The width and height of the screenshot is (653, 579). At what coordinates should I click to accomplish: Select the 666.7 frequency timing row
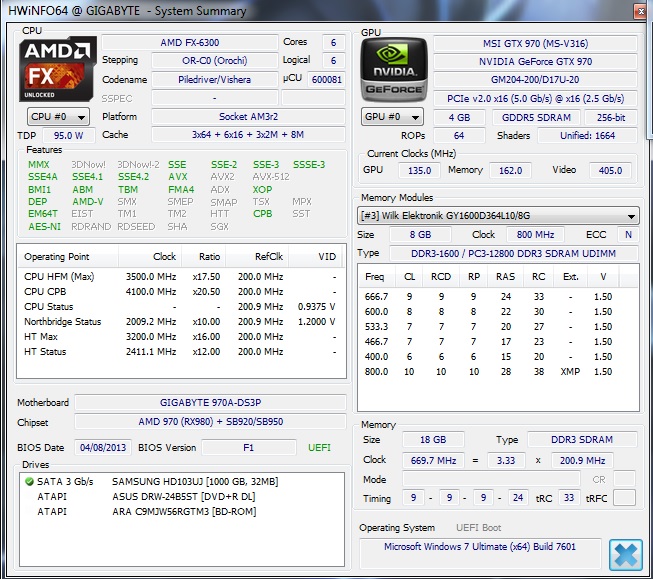click(x=498, y=297)
